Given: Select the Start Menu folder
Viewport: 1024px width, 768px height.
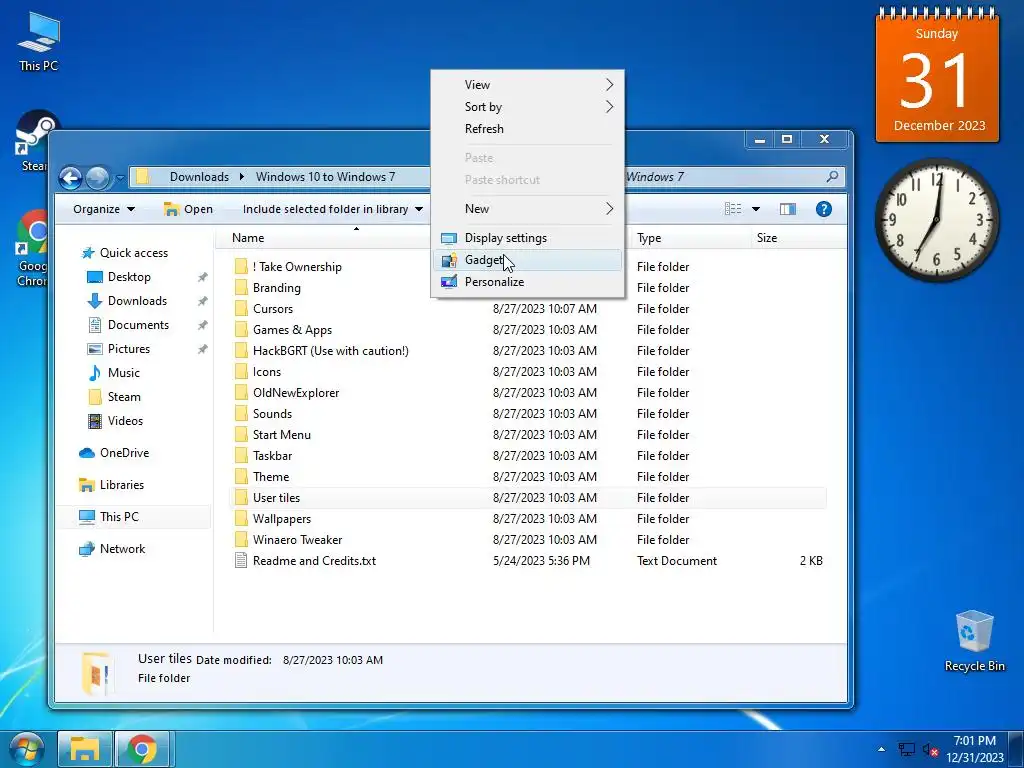Looking at the screenshot, I should (x=281, y=434).
